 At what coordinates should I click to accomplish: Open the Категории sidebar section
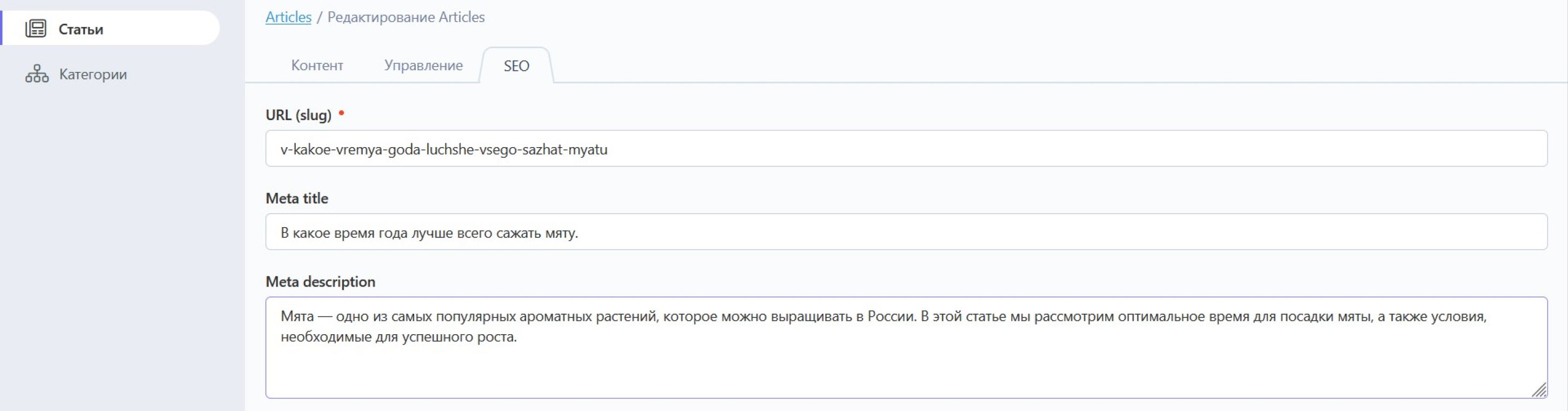92,74
